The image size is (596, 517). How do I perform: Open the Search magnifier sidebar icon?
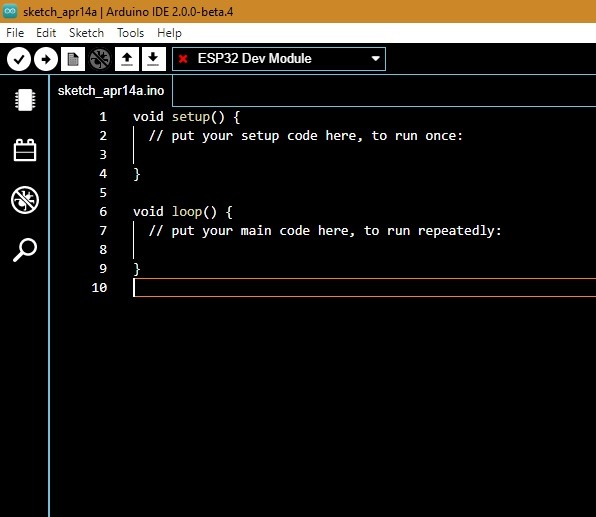click(x=25, y=250)
